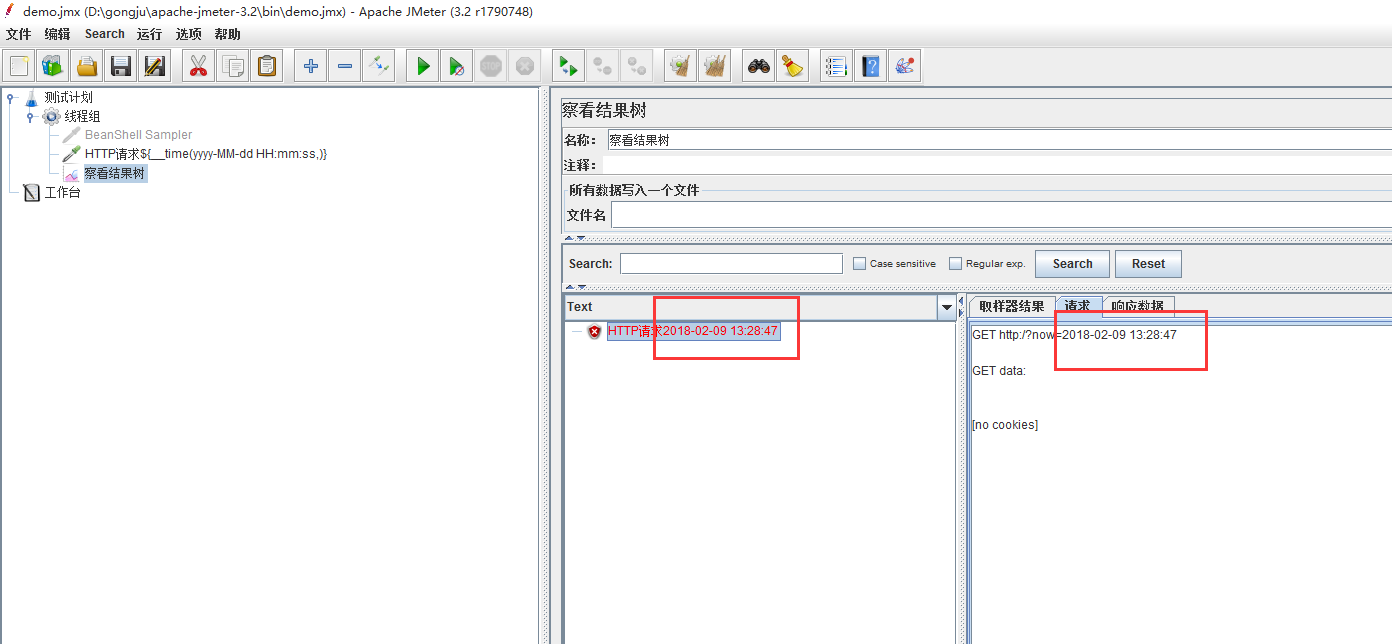Click the Copy toolbar icon
The height and width of the screenshot is (644, 1392).
[x=233, y=66]
